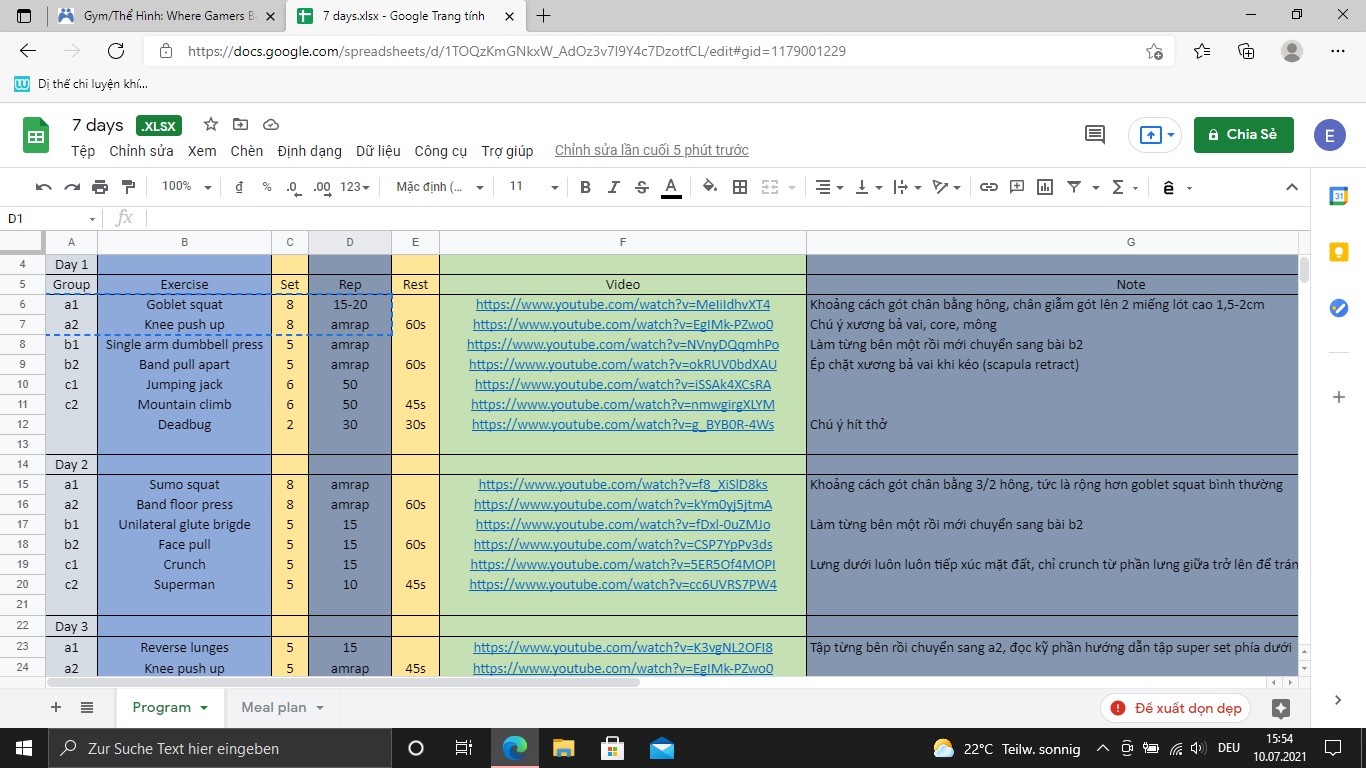Undo the last action
This screenshot has height=768, width=1366.
[43, 187]
